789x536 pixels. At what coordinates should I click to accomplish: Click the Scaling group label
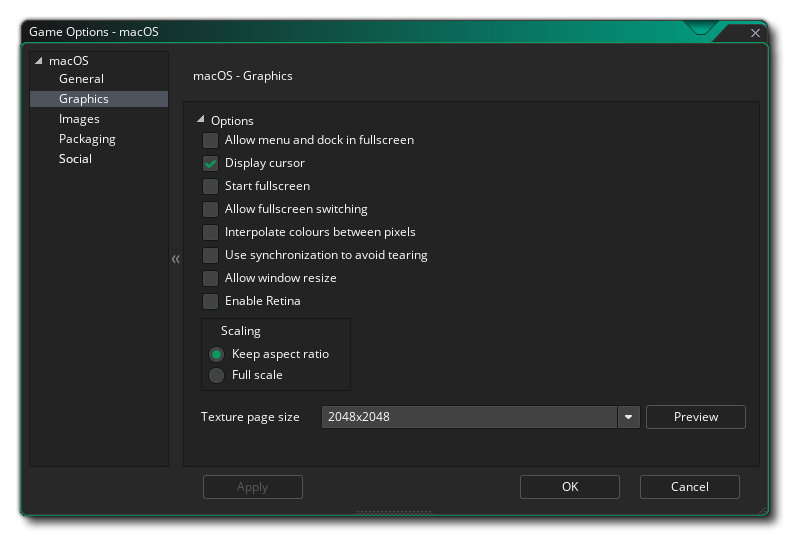[x=241, y=331]
